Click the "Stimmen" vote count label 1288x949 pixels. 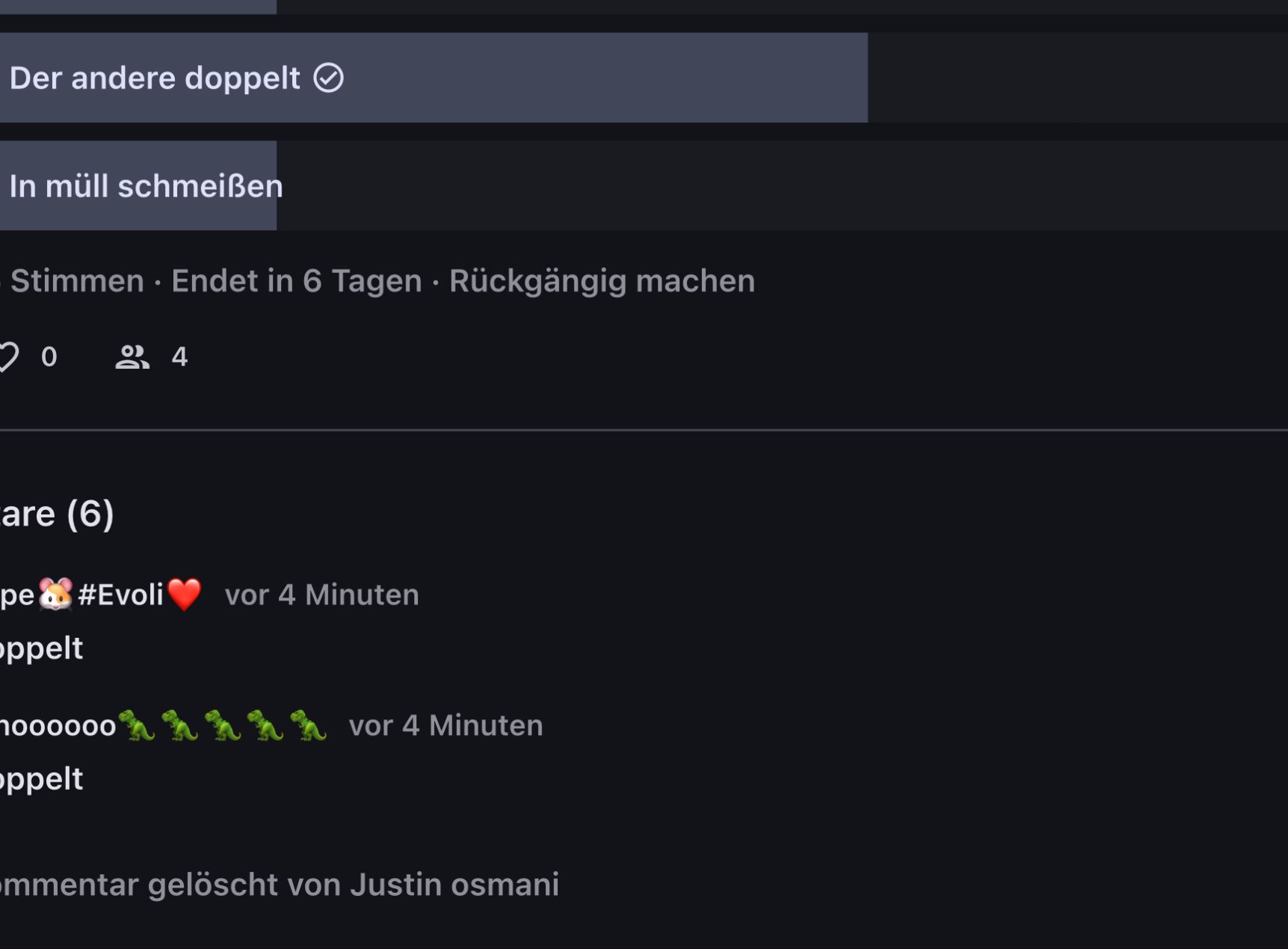coord(76,281)
